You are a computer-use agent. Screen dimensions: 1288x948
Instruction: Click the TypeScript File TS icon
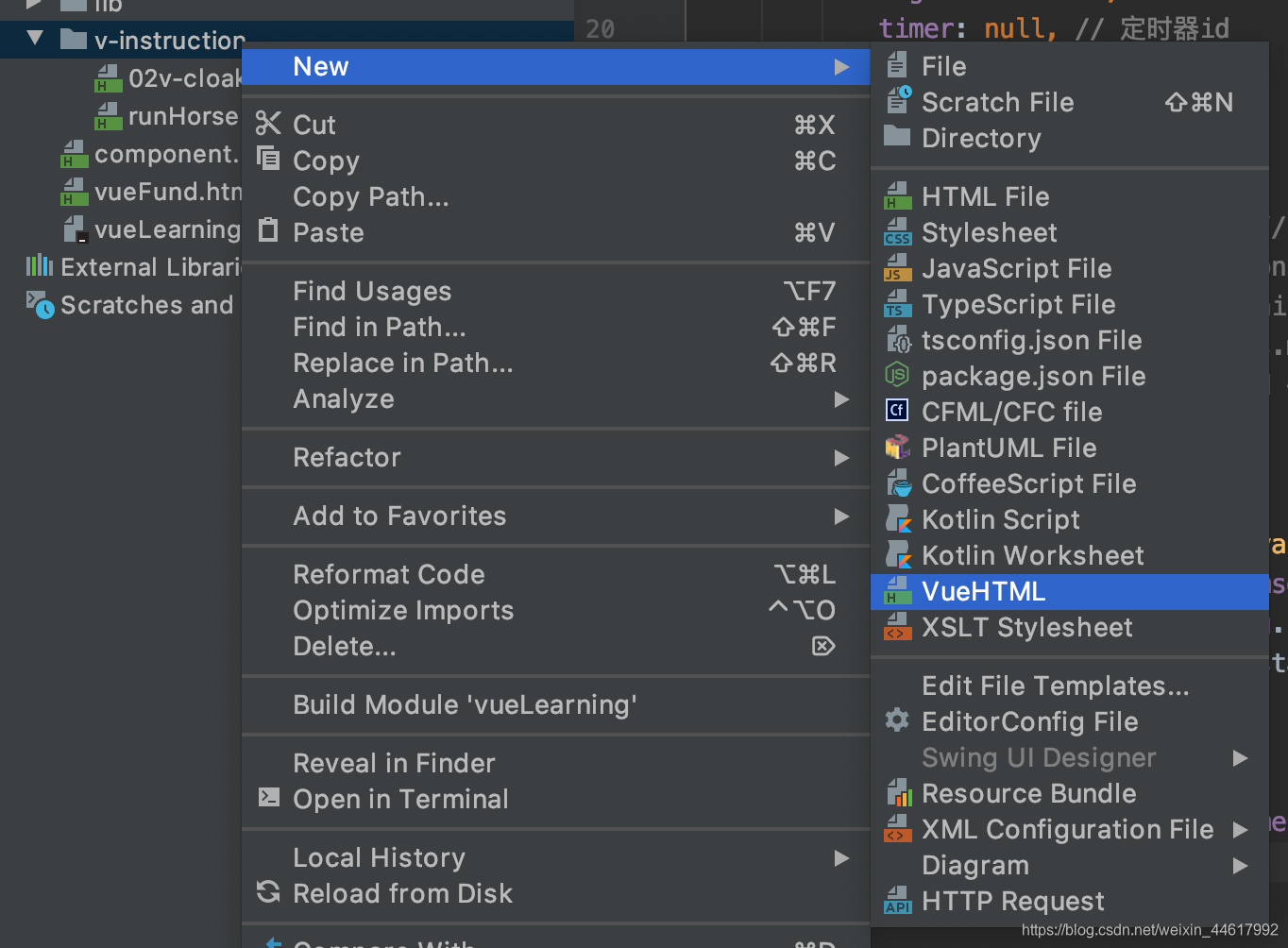pyautogui.click(x=897, y=304)
